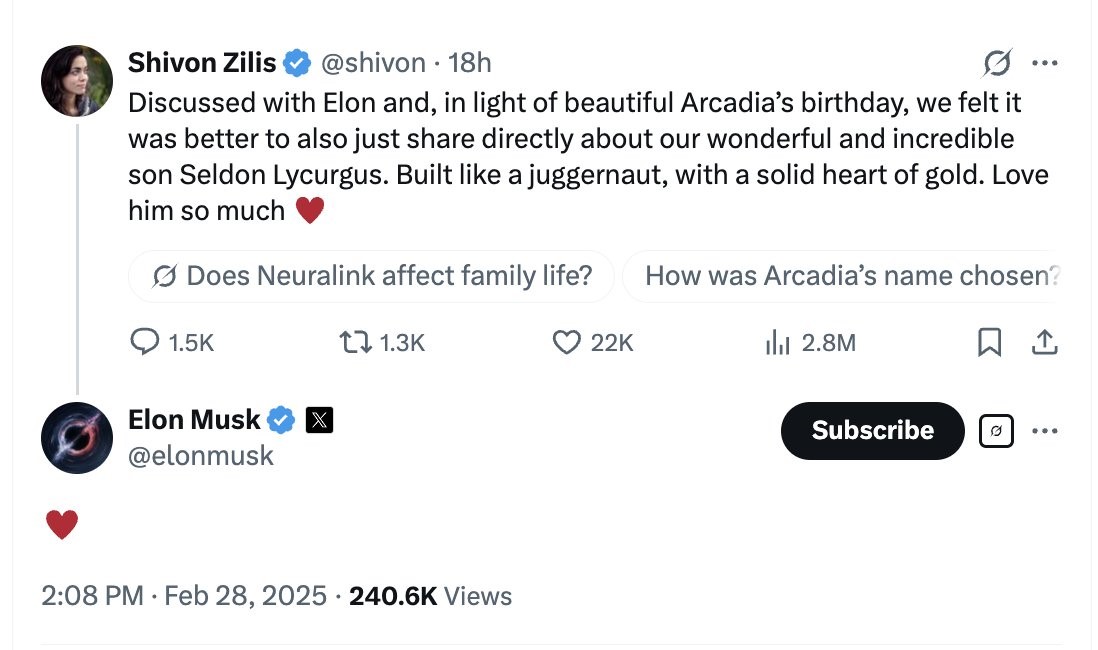Open more options menu on Shivon's post
This screenshot has height=650, width=1098.
pyautogui.click(x=1044, y=64)
